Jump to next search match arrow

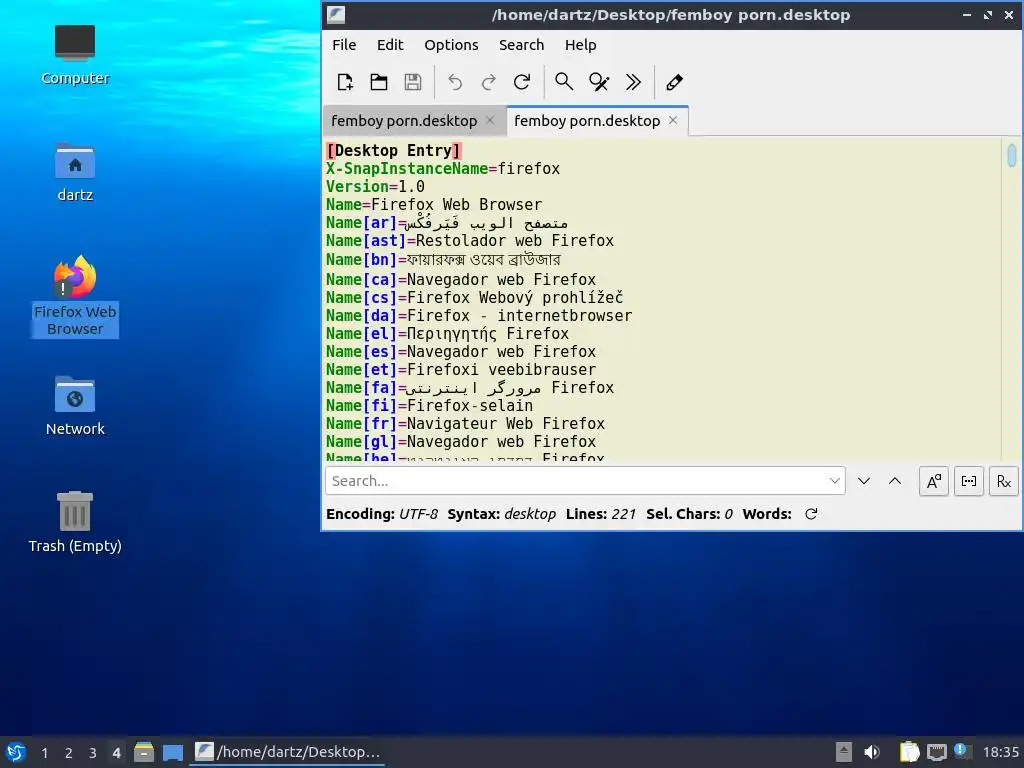click(864, 481)
